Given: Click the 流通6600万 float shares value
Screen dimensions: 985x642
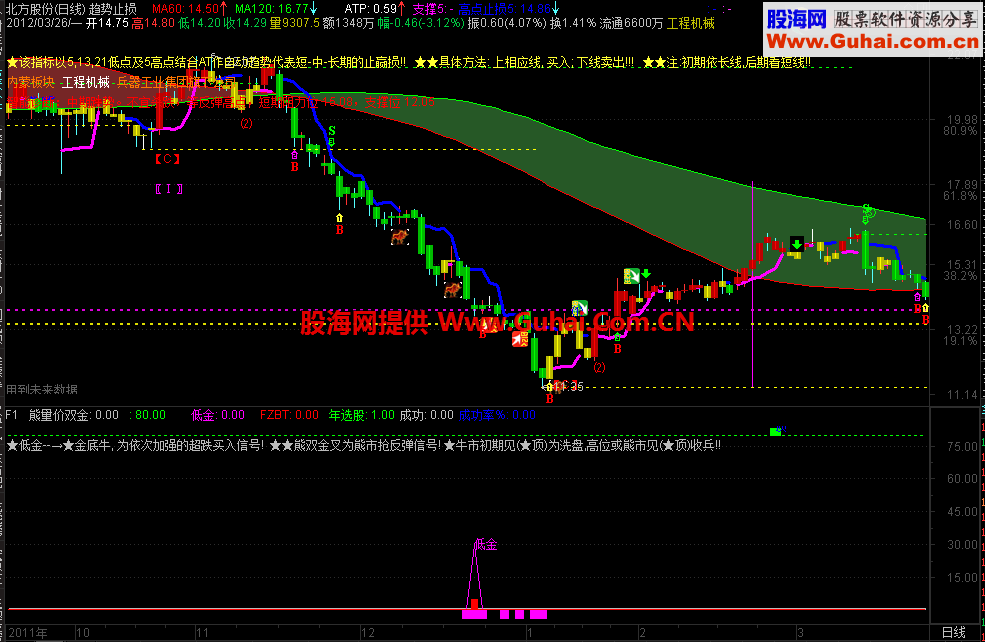Looking at the screenshot, I should (x=631, y=23).
